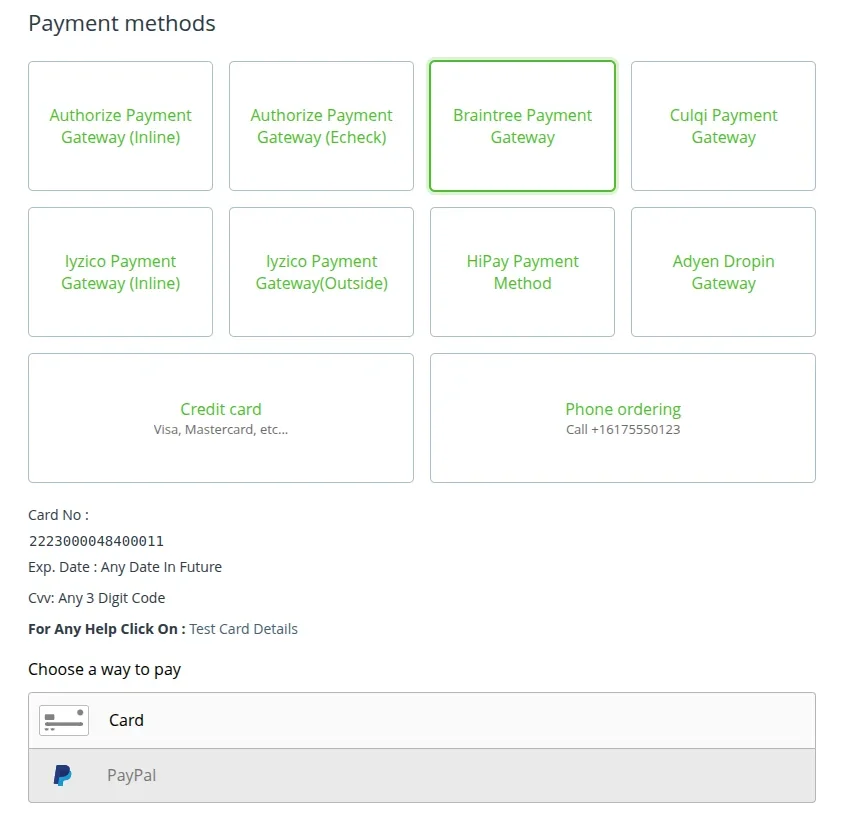Viewport: 850px width, 827px height.
Task: Choose the Culqi Payment Gateway option
Action: point(723,126)
